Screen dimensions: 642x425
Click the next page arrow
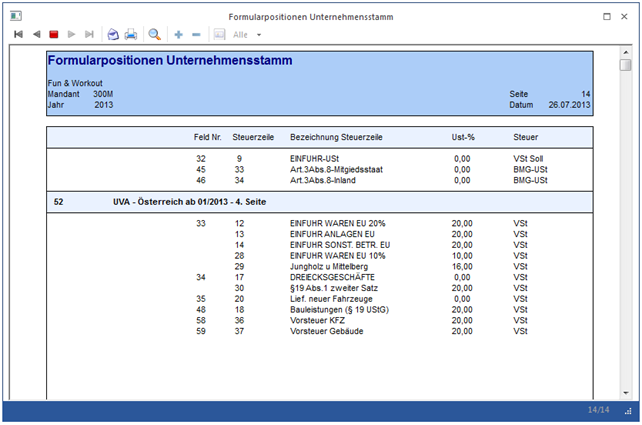[x=72, y=34]
